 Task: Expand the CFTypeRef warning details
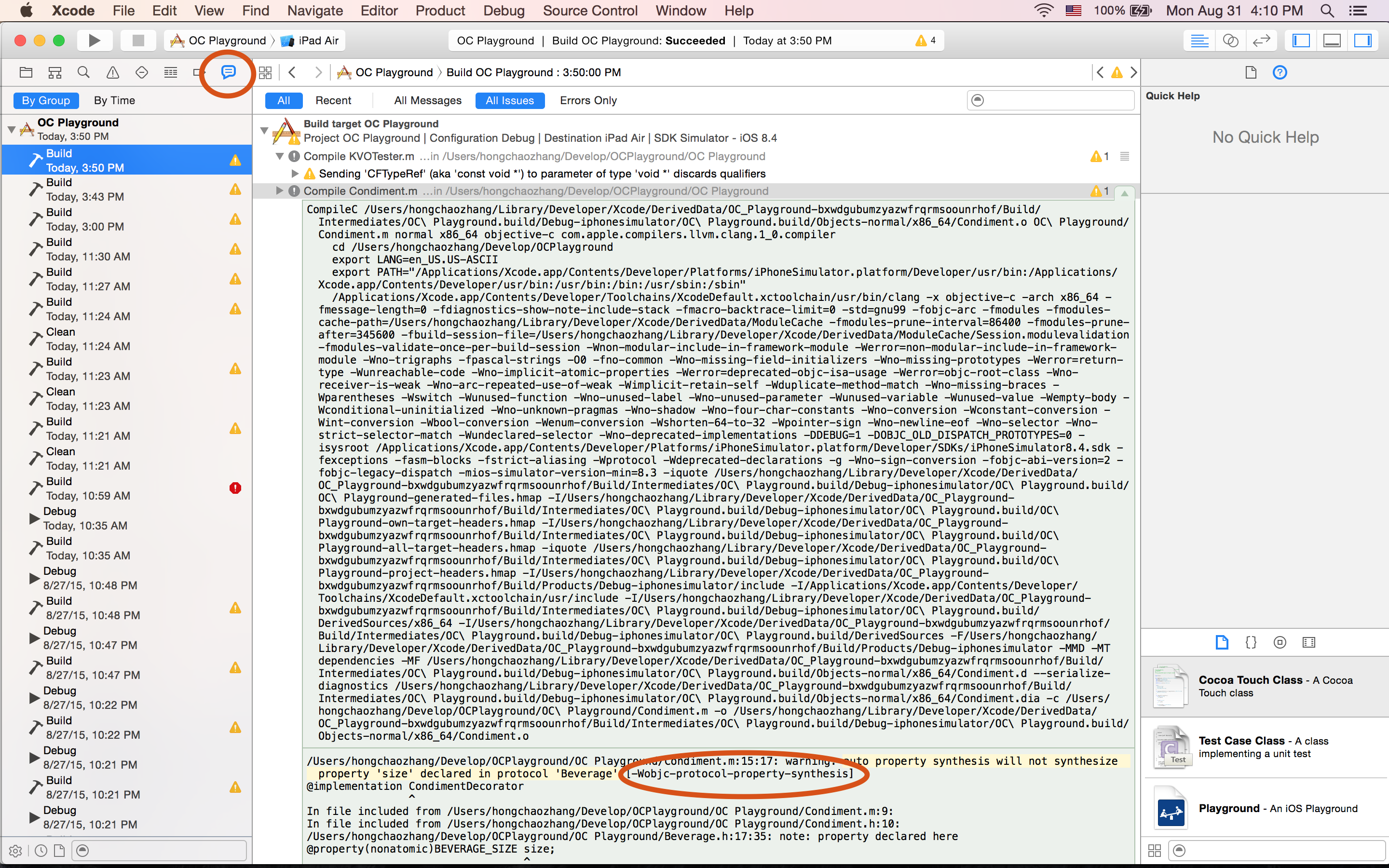click(x=295, y=174)
